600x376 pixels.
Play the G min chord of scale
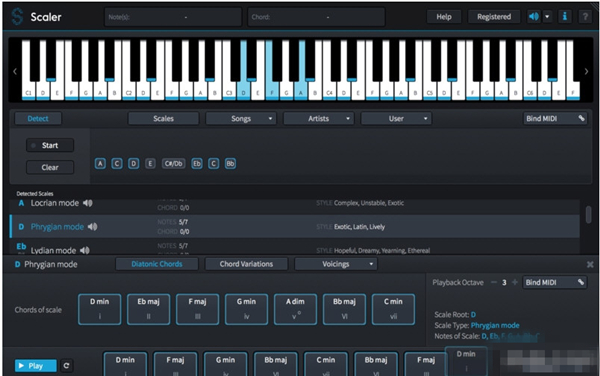pos(246,309)
